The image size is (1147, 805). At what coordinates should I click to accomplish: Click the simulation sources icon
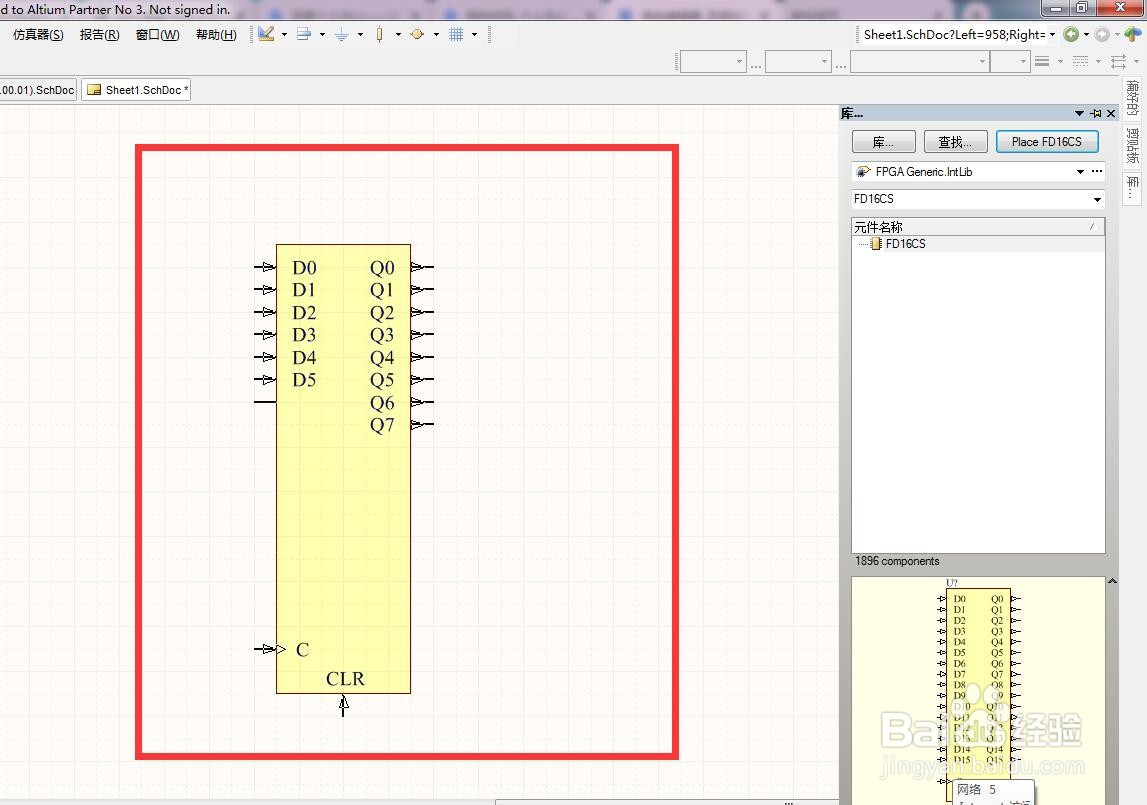[417, 34]
